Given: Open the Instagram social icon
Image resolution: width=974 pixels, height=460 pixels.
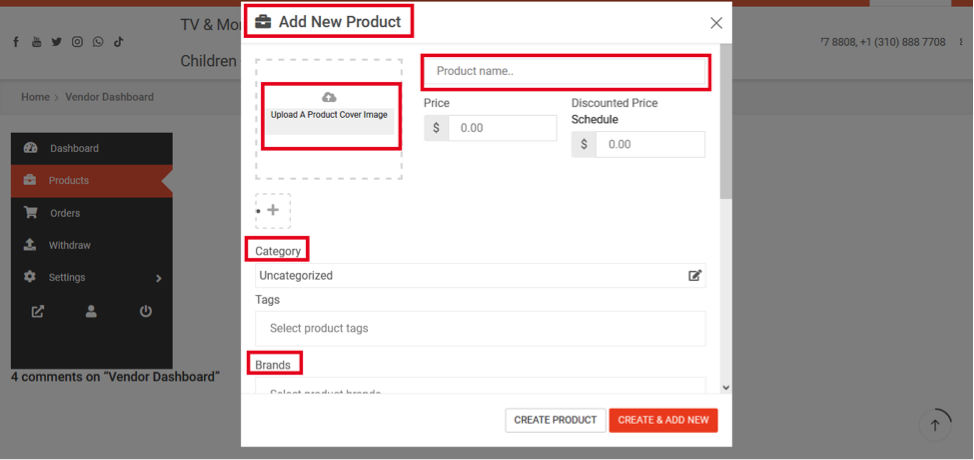Looking at the screenshot, I should point(77,42).
